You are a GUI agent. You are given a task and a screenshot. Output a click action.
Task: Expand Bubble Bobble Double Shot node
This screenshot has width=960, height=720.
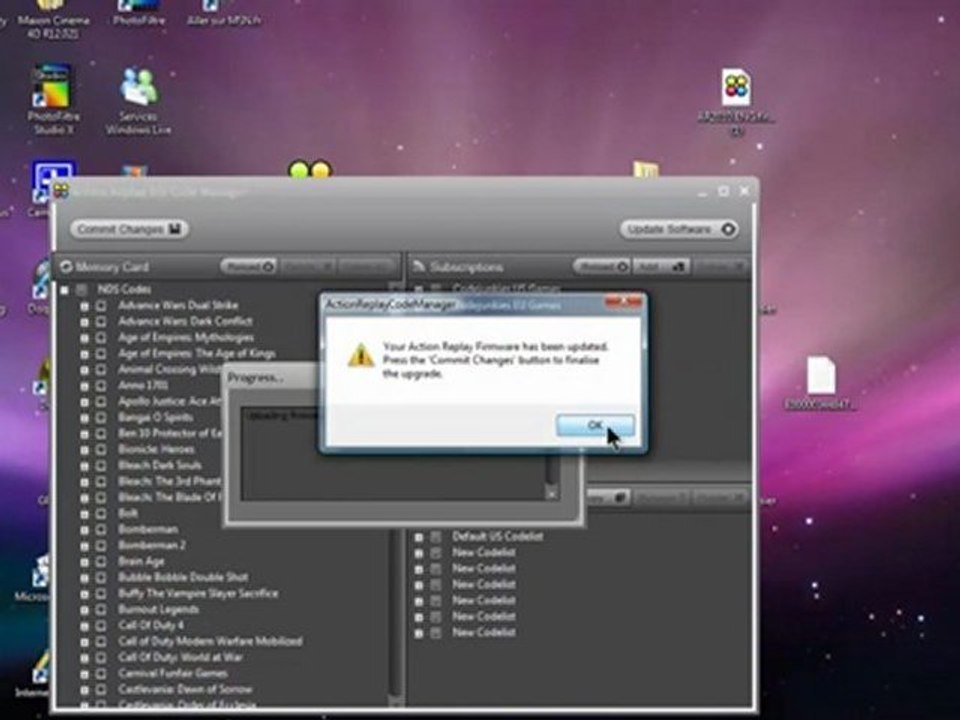click(84, 577)
